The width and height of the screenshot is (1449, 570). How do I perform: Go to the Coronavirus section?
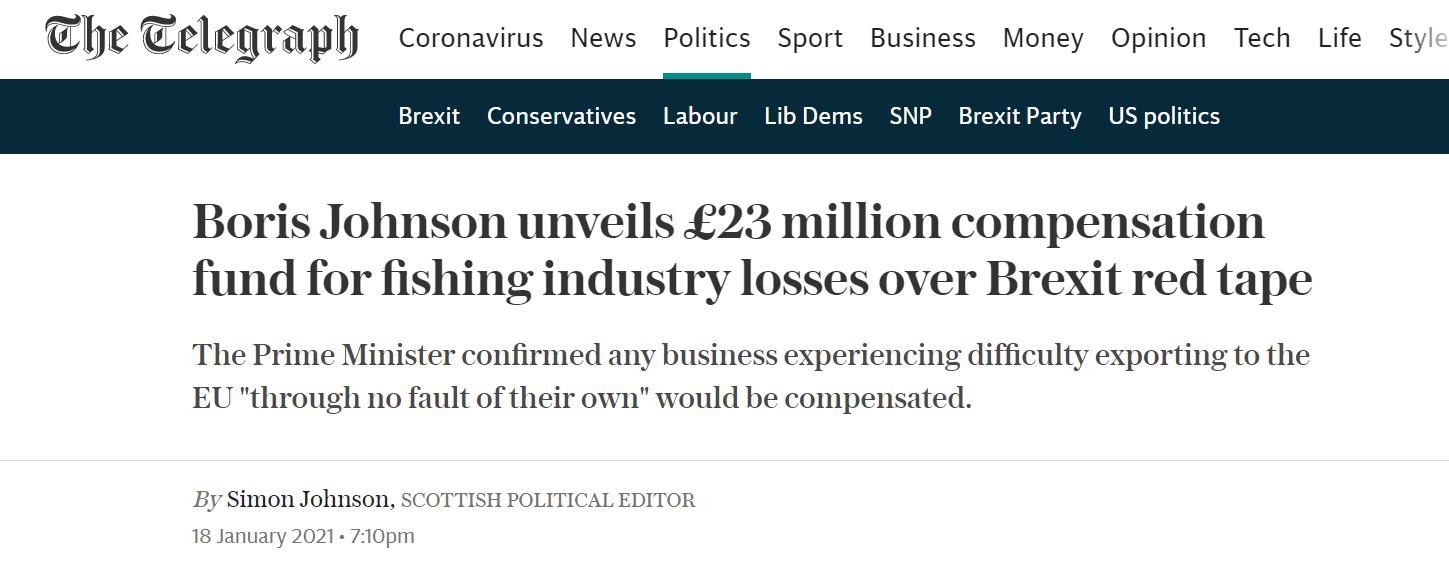471,38
